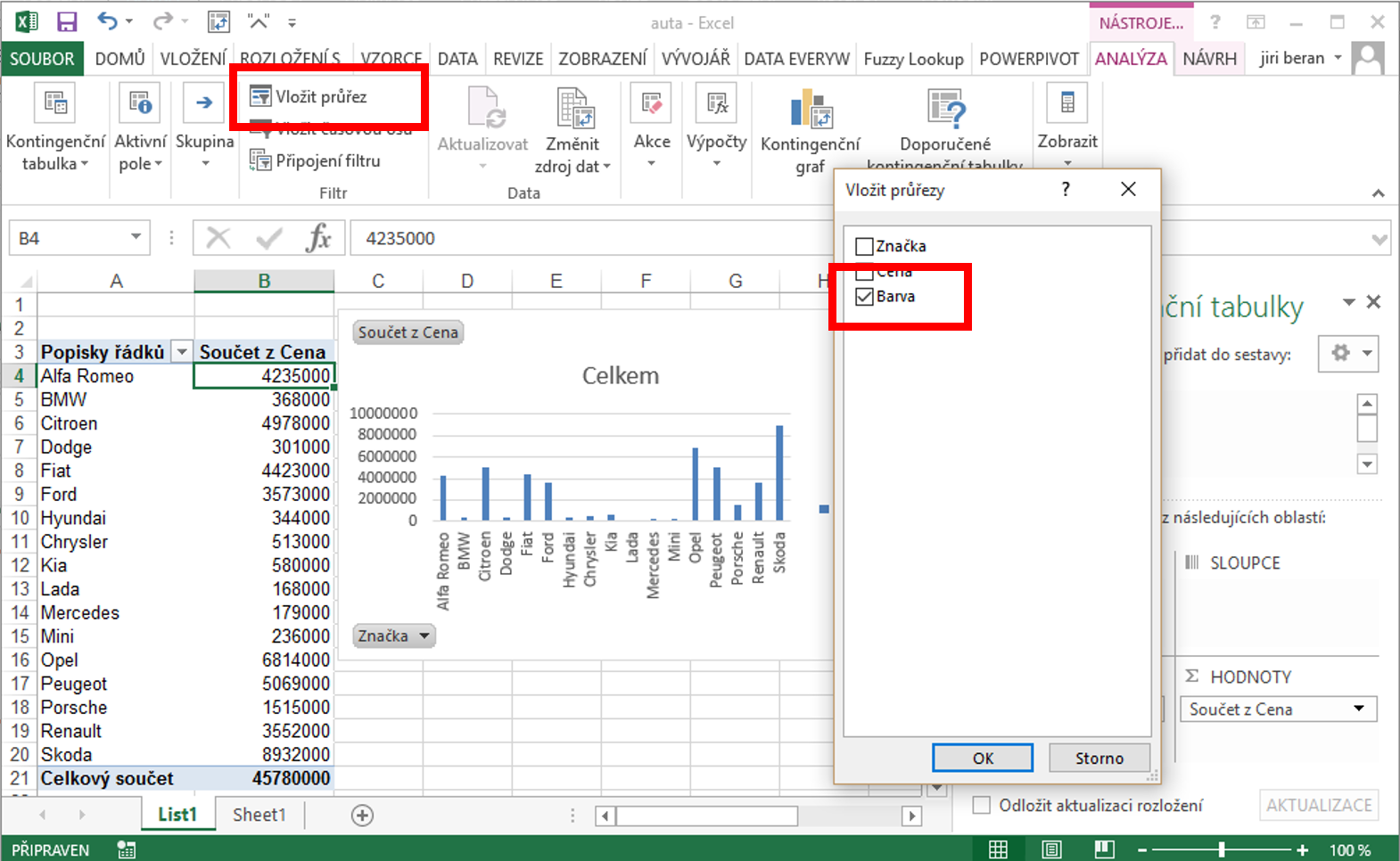The width and height of the screenshot is (1400, 861).
Task: Click the formula bar cancel X icon
Action: coord(218,238)
